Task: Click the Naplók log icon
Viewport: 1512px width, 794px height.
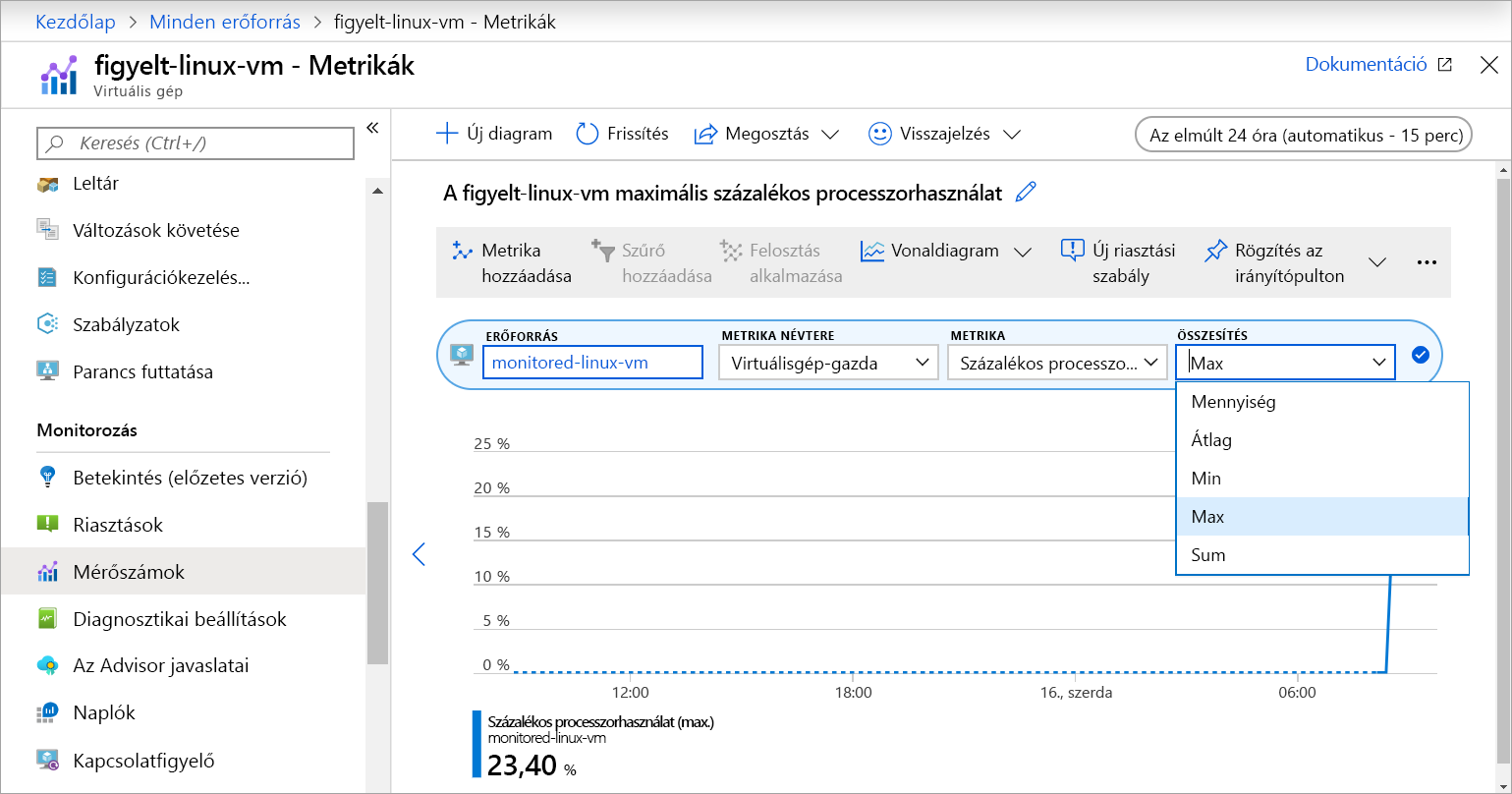Action: coord(47,712)
